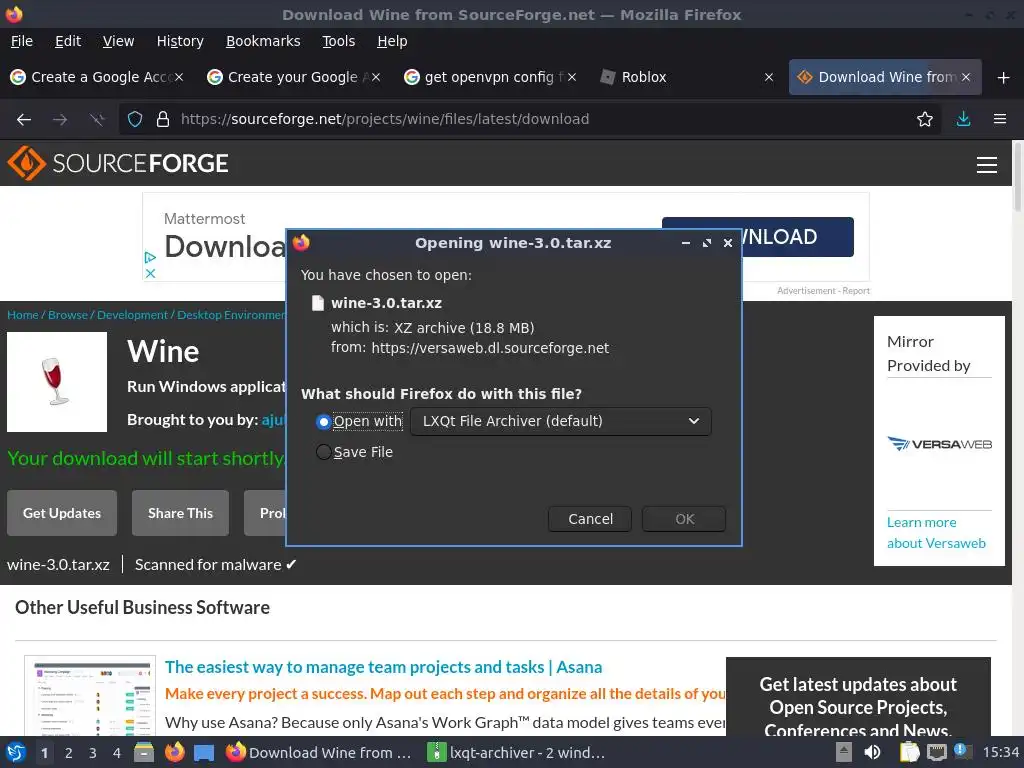Launch Firefox from taskbar quick launch icon
The width and height of the screenshot is (1024, 768).
point(174,752)
